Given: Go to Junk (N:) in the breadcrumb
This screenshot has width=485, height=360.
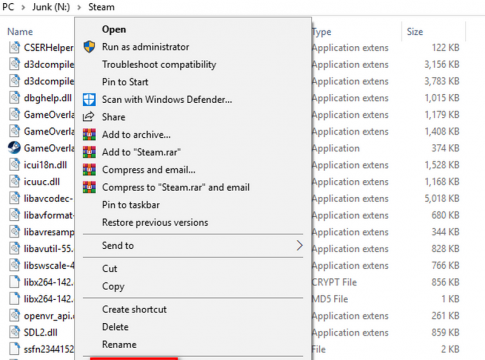Looking at the screenshot, I should click(51, 7).
